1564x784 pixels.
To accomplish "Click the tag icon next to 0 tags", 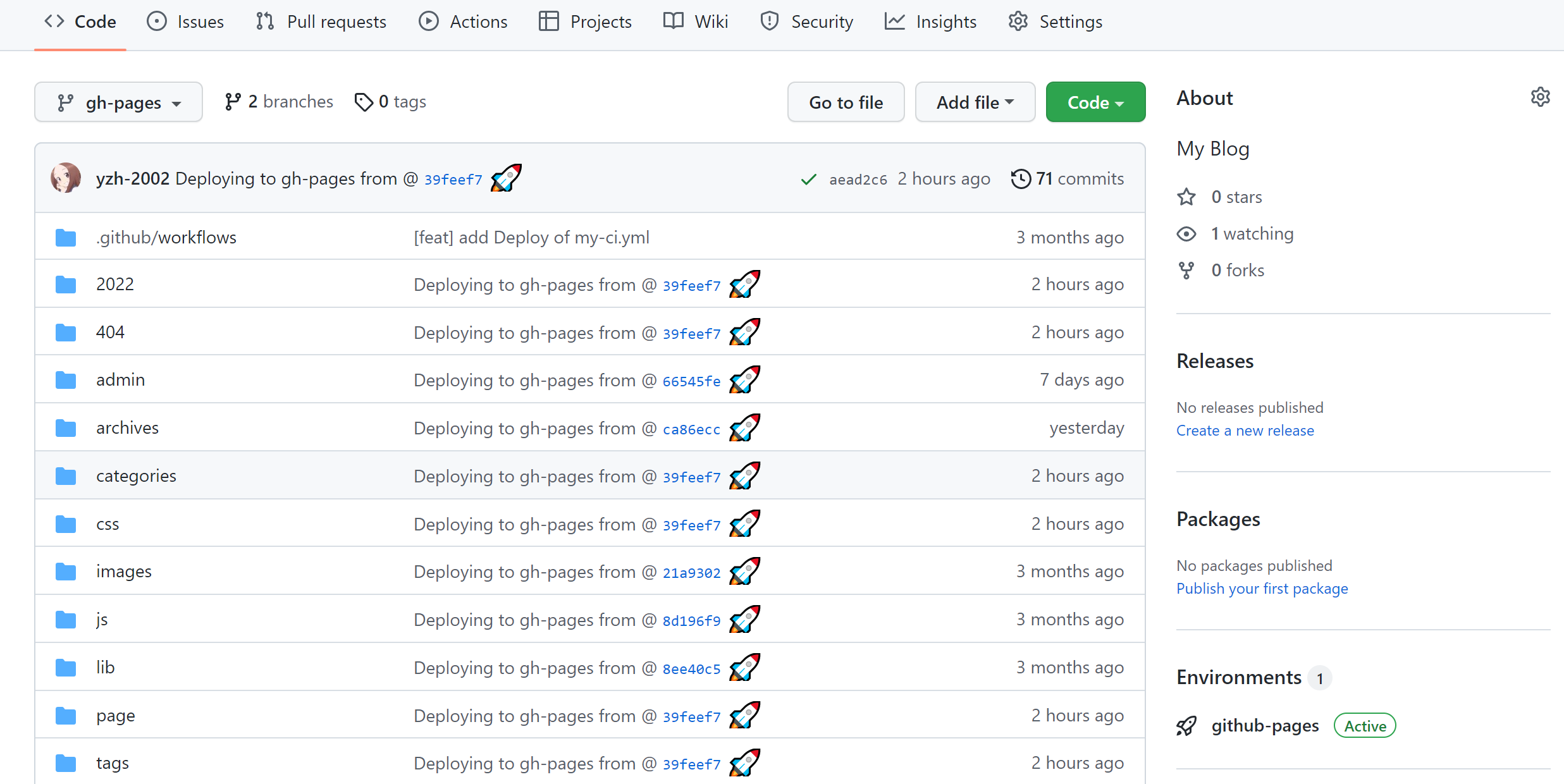I will pos(364,102).
